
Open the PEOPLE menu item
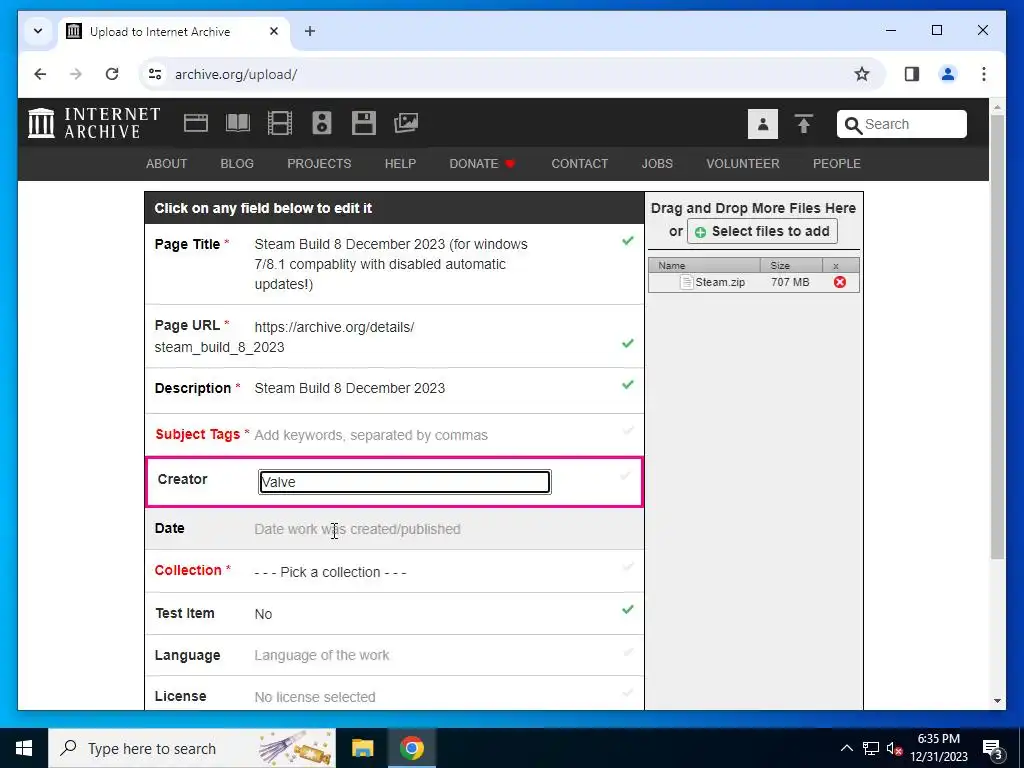(837, 164)
